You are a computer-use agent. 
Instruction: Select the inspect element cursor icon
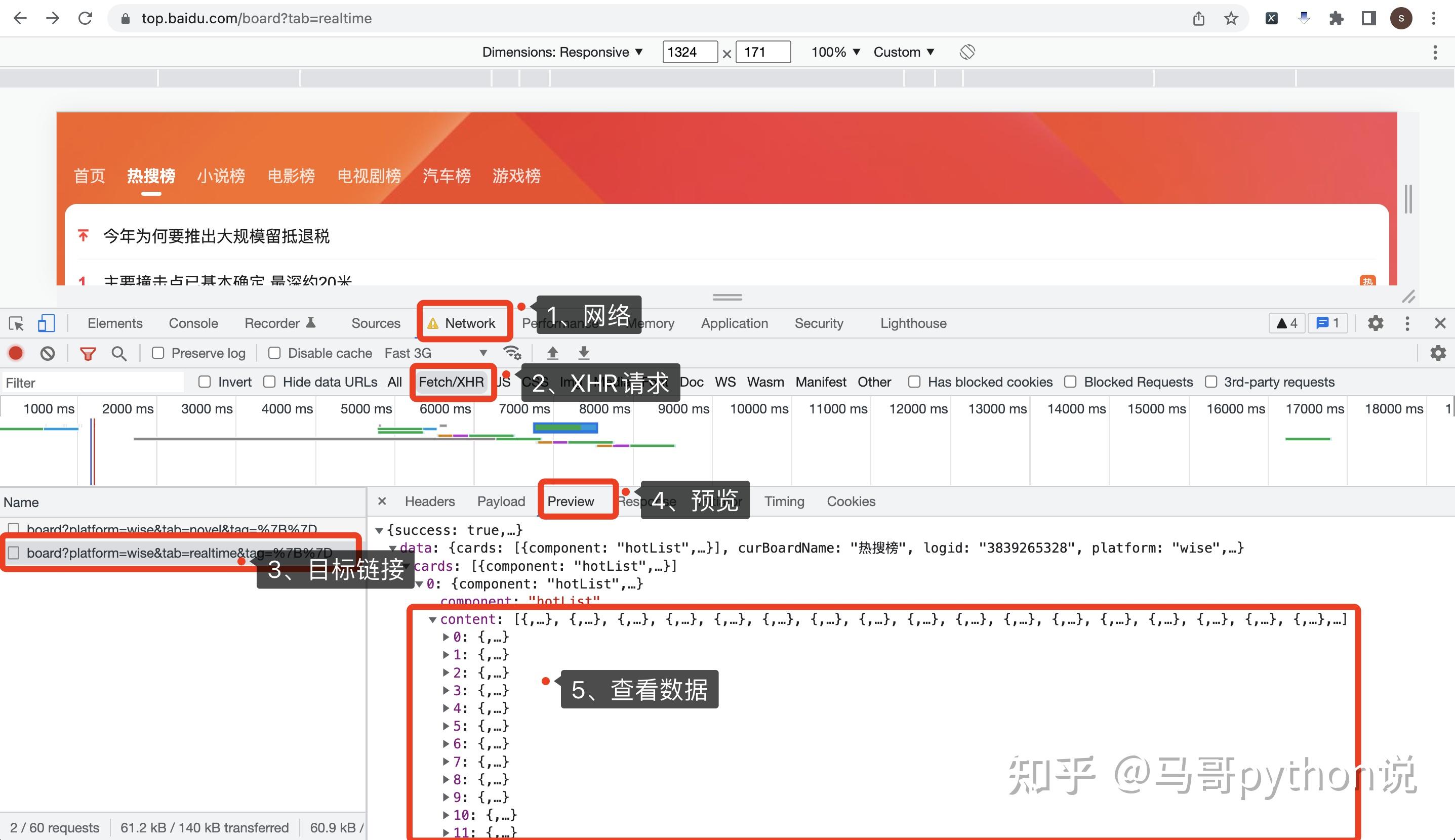tap(16, 323)
